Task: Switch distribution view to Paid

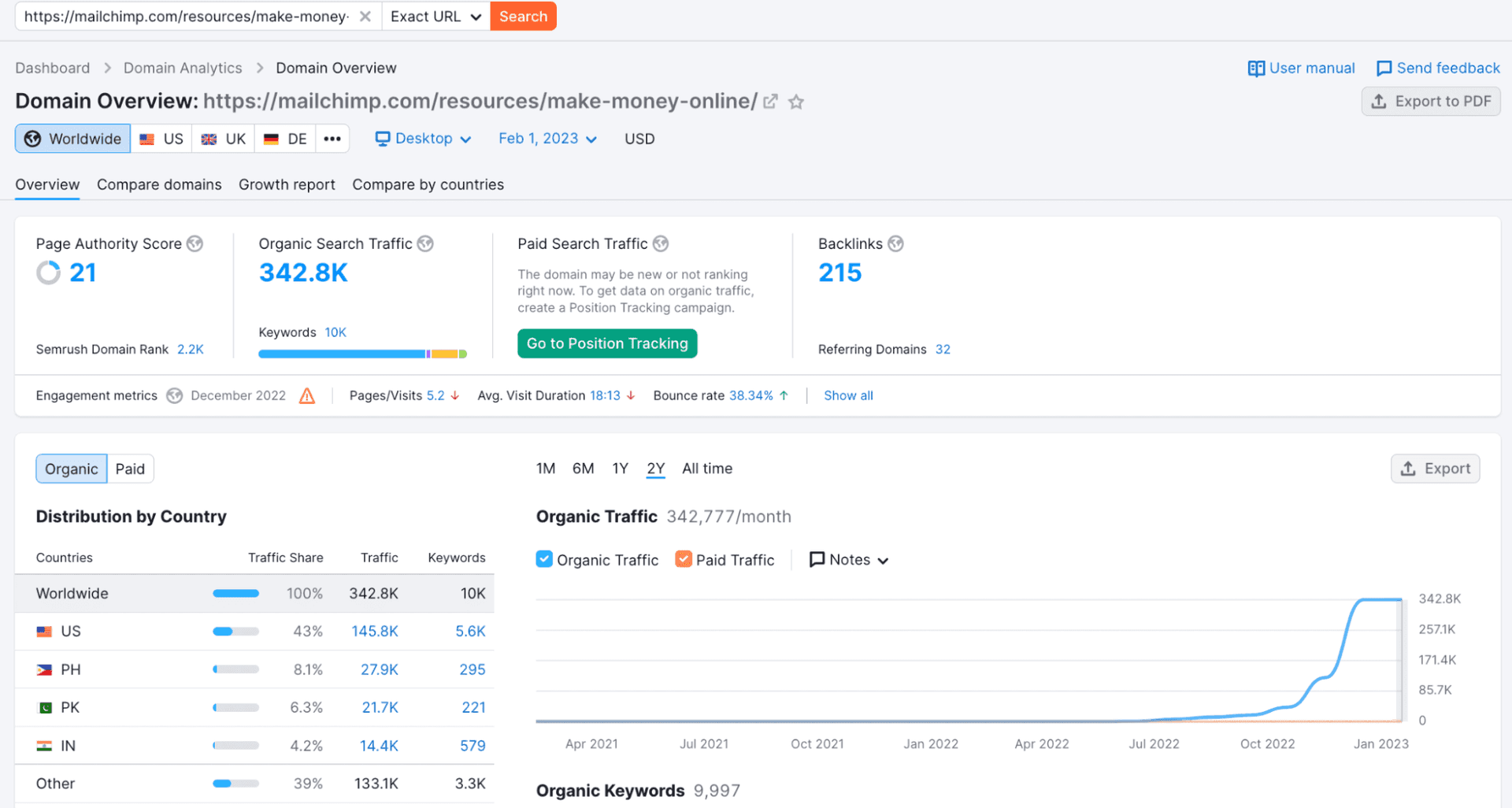Action: pos(130,469)
